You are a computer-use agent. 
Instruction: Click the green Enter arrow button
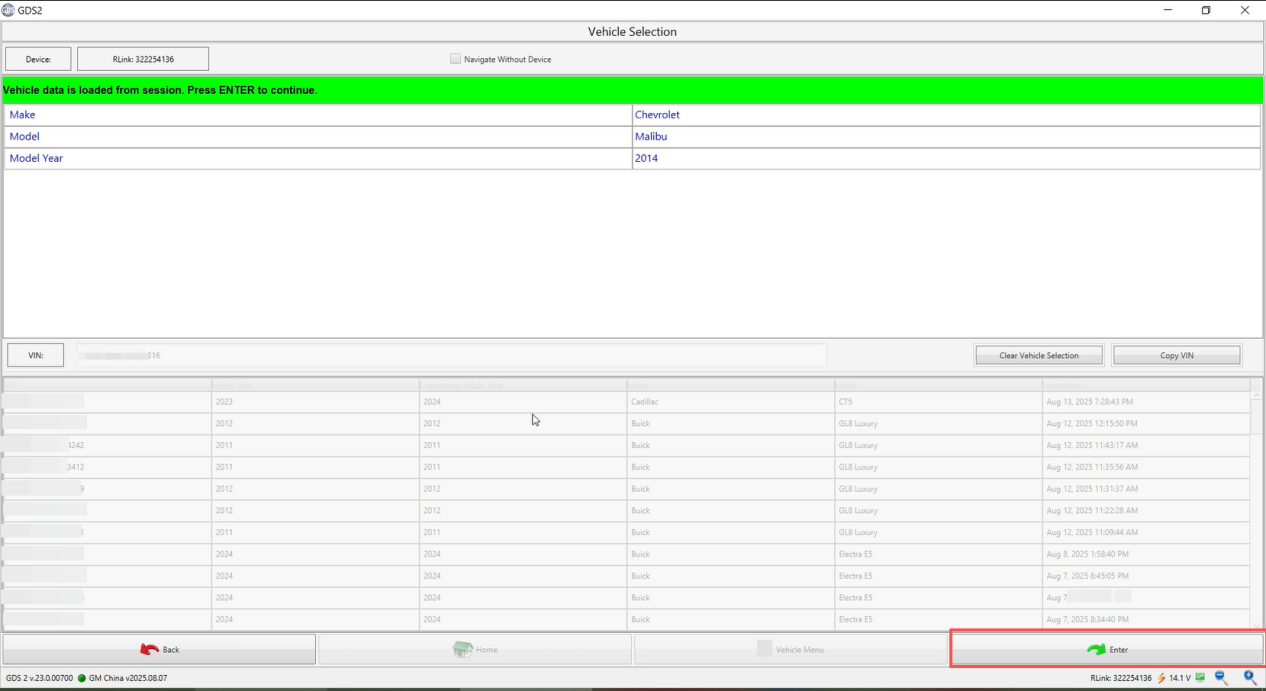[x=1107, y=650]
